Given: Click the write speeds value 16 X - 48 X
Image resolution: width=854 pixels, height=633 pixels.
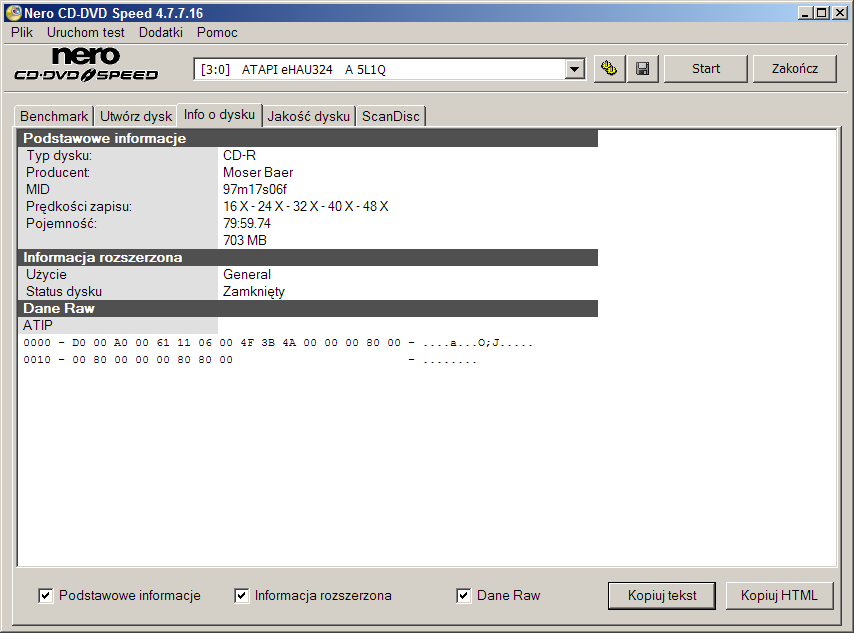Looking at the screenshot, I should [x=306, y=206].
